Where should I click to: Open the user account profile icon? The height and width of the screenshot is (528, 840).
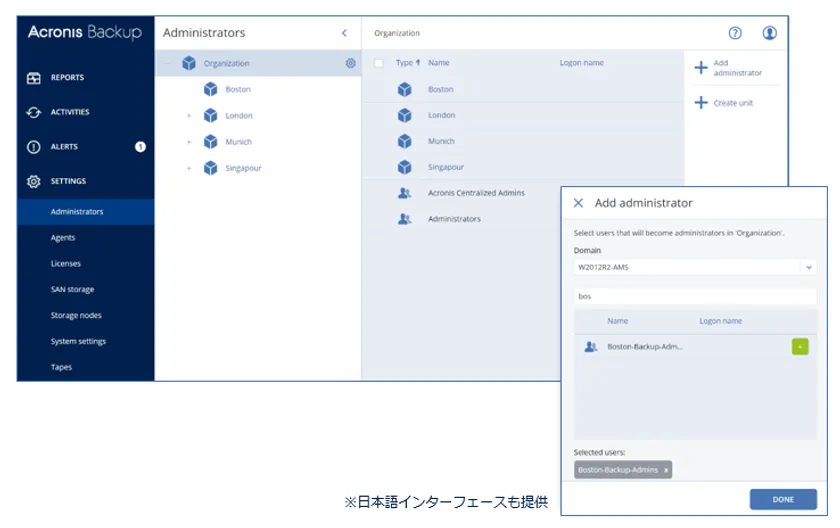[769, 33]
